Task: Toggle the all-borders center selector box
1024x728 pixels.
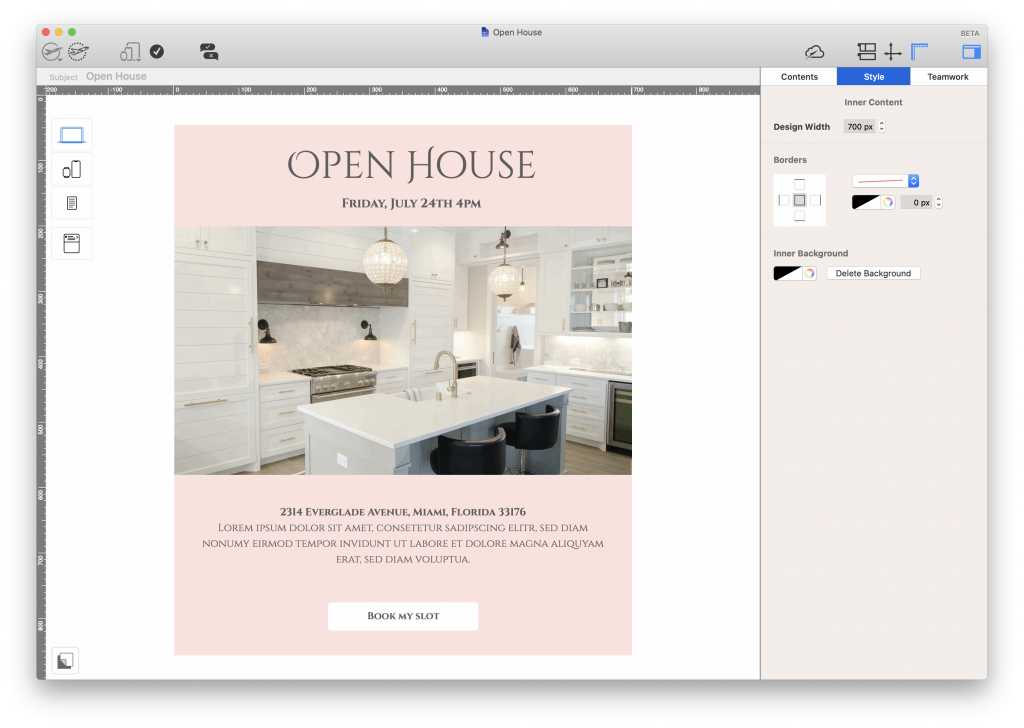Action: [799, 200]
